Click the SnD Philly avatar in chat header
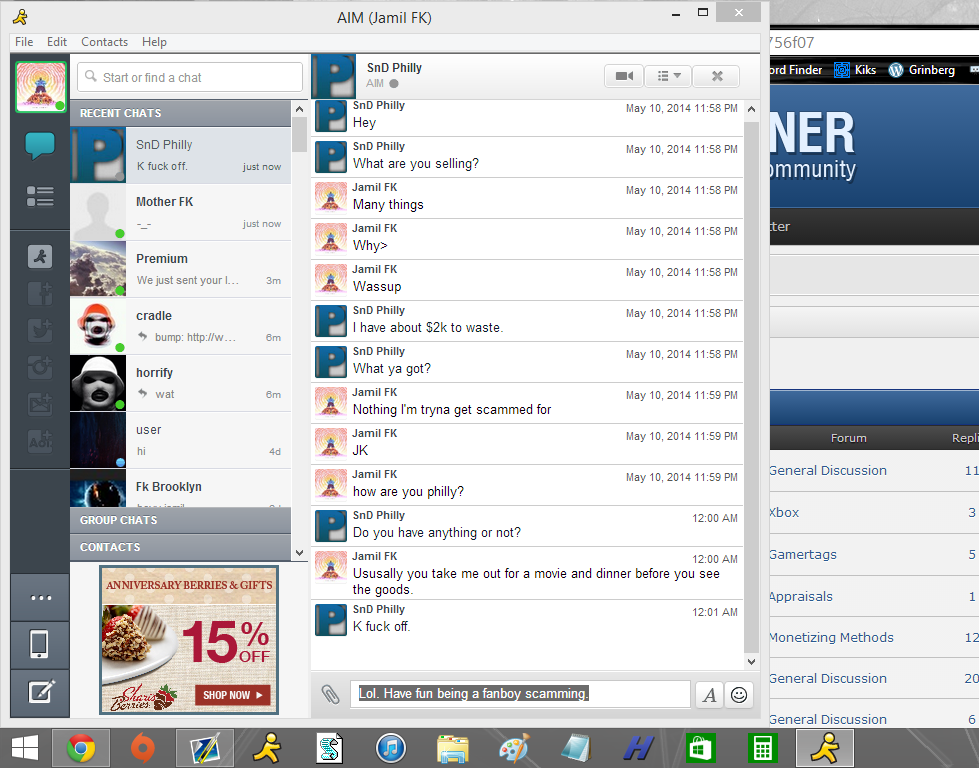The height and width of the screenshot is (768, 979). click(333, 76)
